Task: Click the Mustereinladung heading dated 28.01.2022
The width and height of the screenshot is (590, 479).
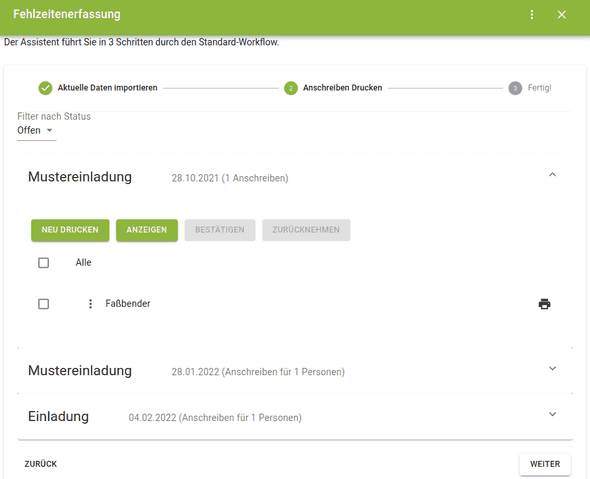Action: tap(80, 371)
